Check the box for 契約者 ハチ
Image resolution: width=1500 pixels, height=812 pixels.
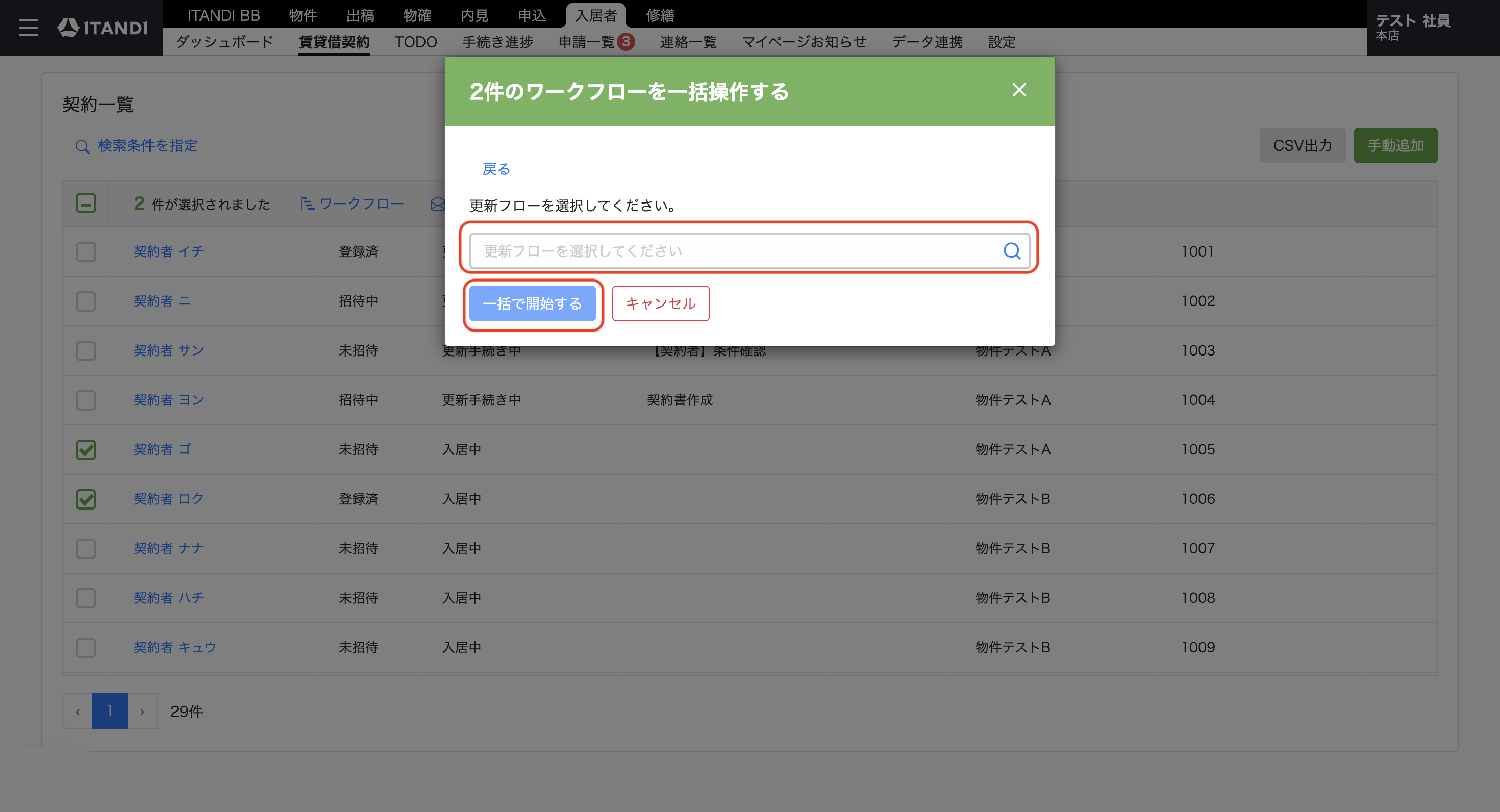click(86, 598)
